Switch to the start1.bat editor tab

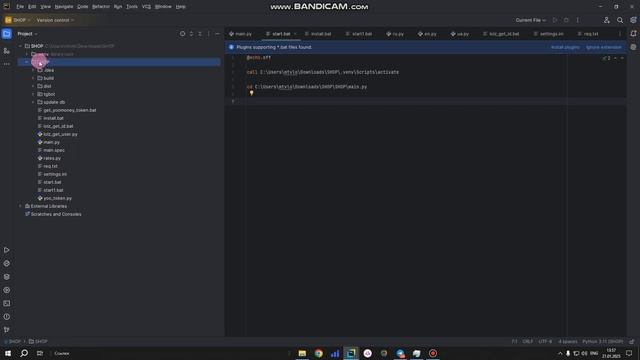359,34
